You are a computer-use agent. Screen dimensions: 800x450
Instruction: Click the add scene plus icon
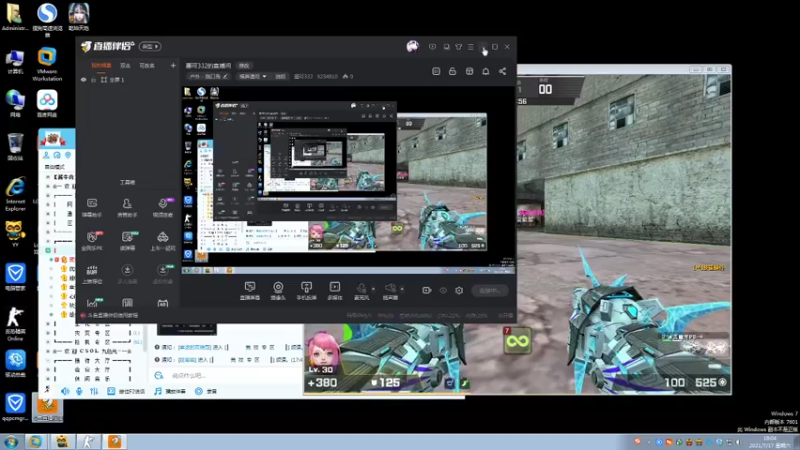click(x=173, y=65)
